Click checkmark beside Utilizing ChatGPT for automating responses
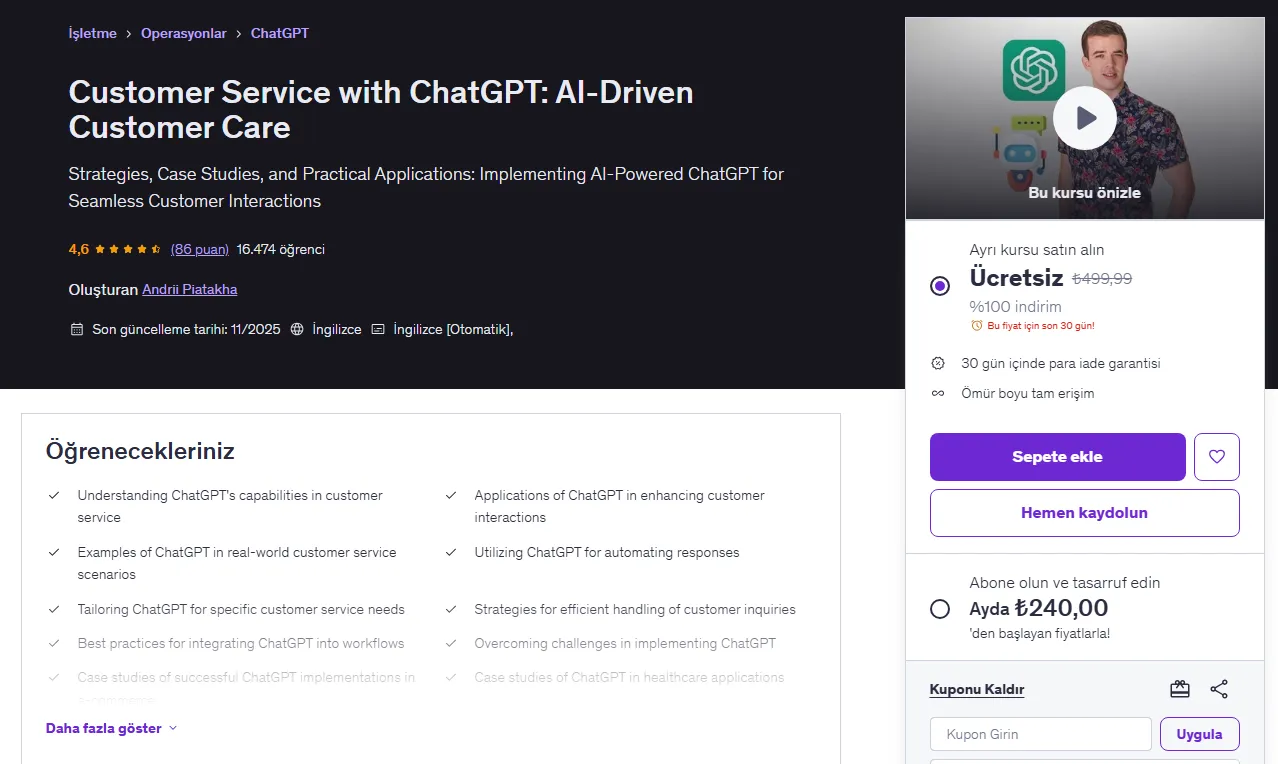The image size is (1278, 764). pos(451,552)
